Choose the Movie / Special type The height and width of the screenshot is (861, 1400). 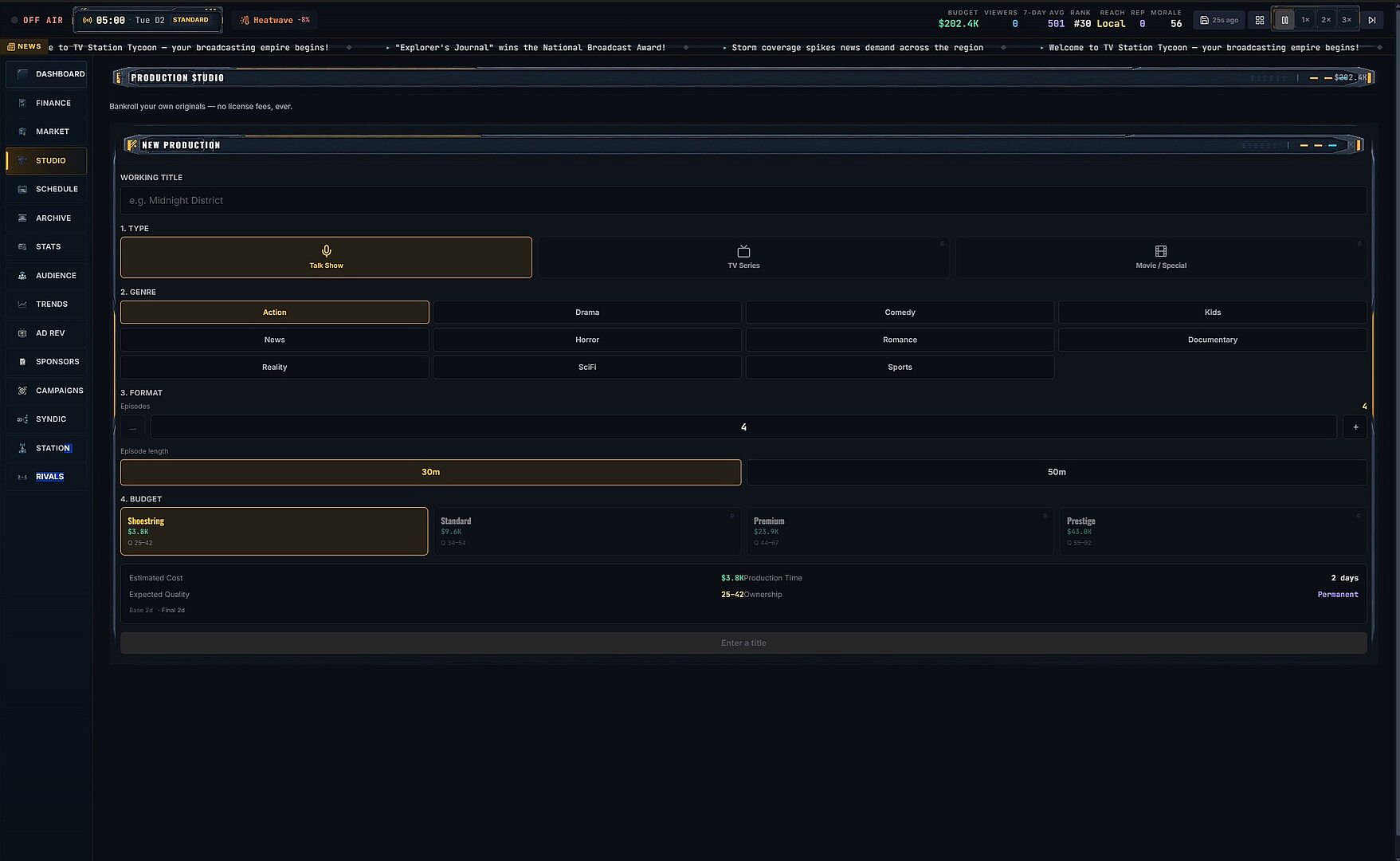tap(1161, 258)
